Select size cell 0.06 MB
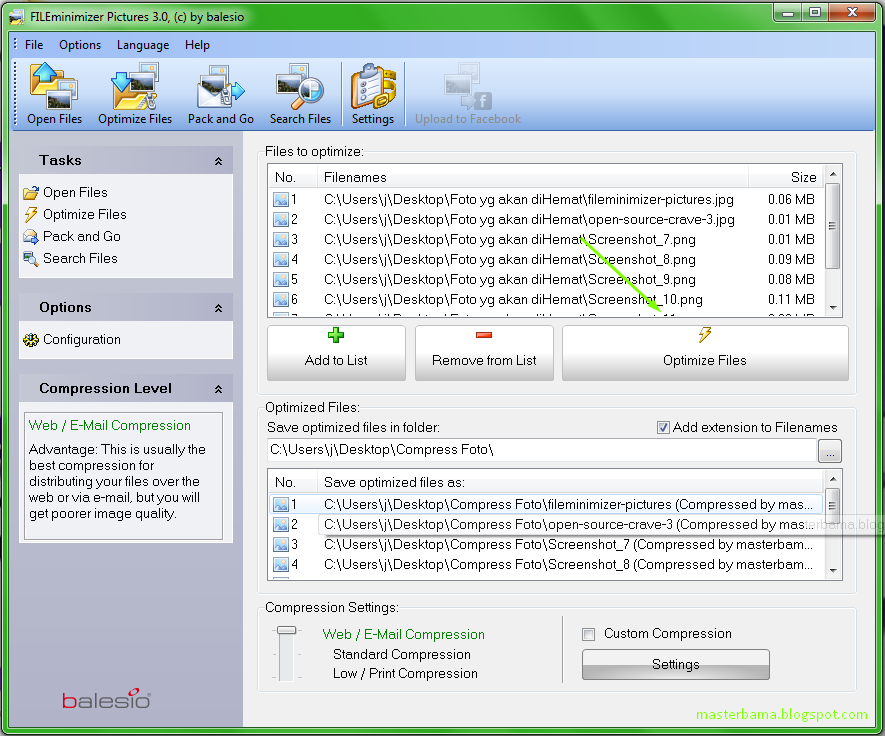This screenshot has height=736, width=885. tap(791, 199)
